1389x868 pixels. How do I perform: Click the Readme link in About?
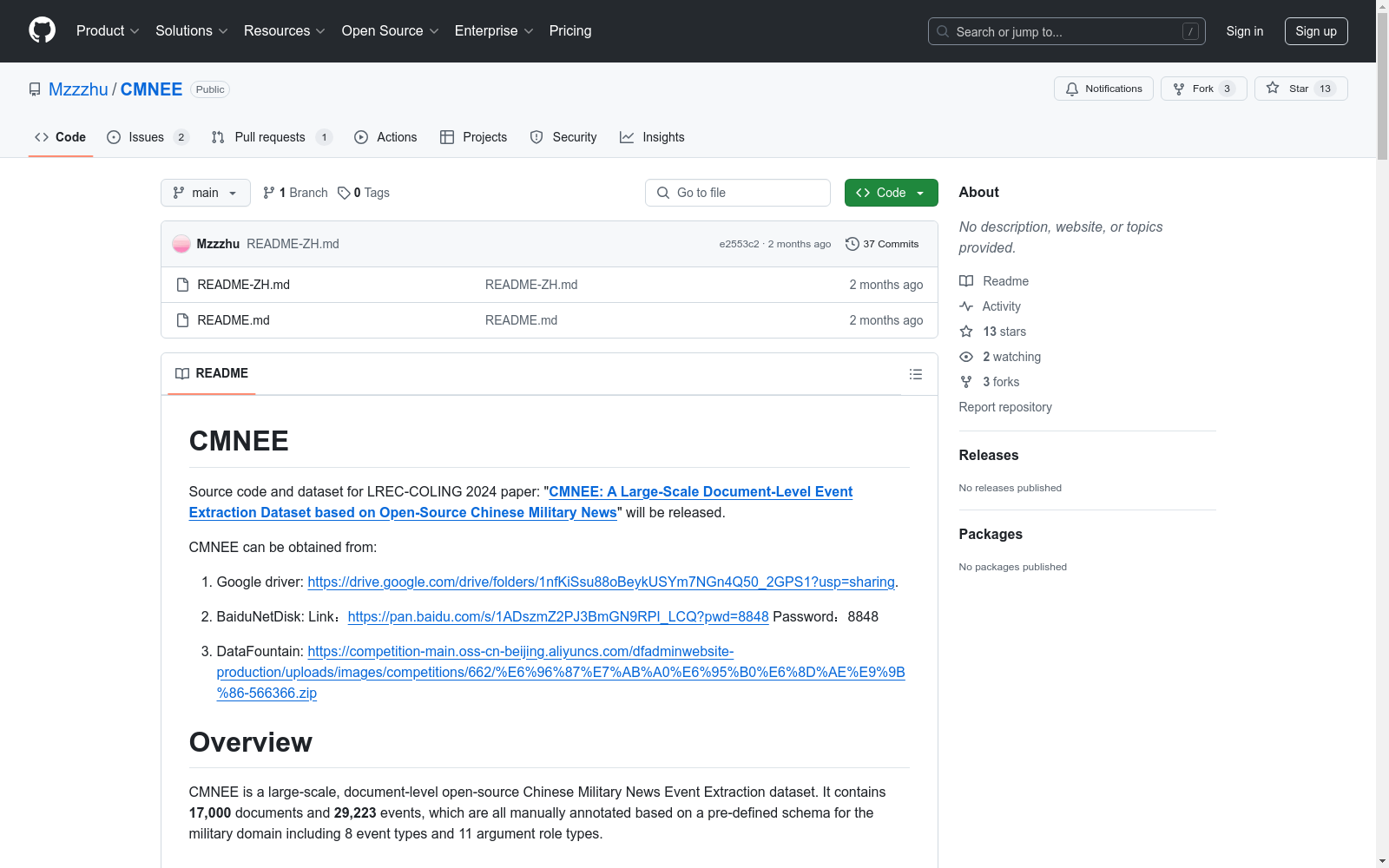coord(994,281)
